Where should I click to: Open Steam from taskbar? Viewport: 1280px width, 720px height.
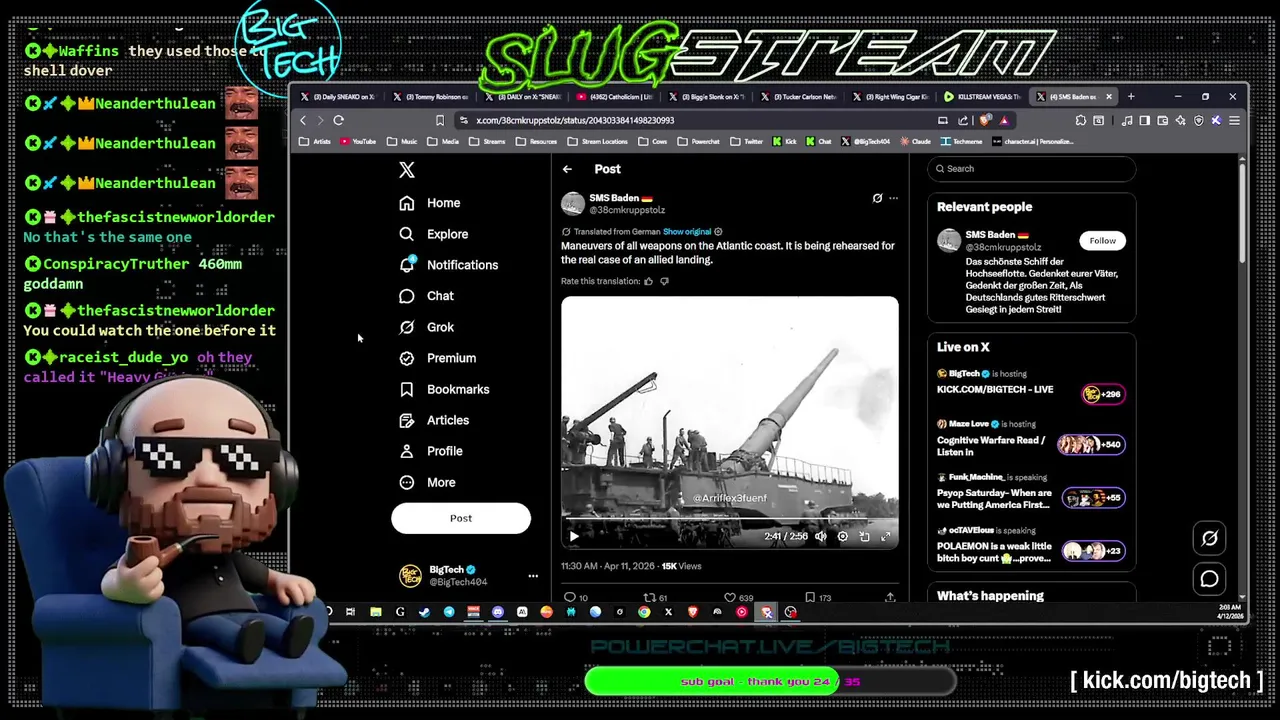point(424,612)
